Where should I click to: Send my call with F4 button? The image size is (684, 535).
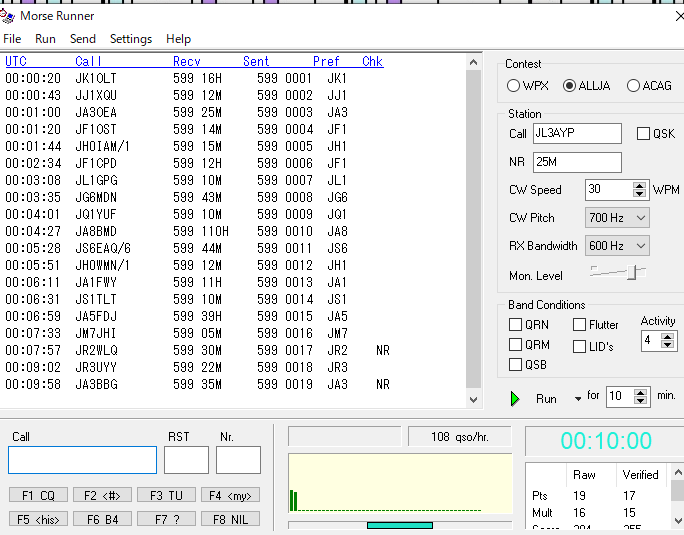230,495
